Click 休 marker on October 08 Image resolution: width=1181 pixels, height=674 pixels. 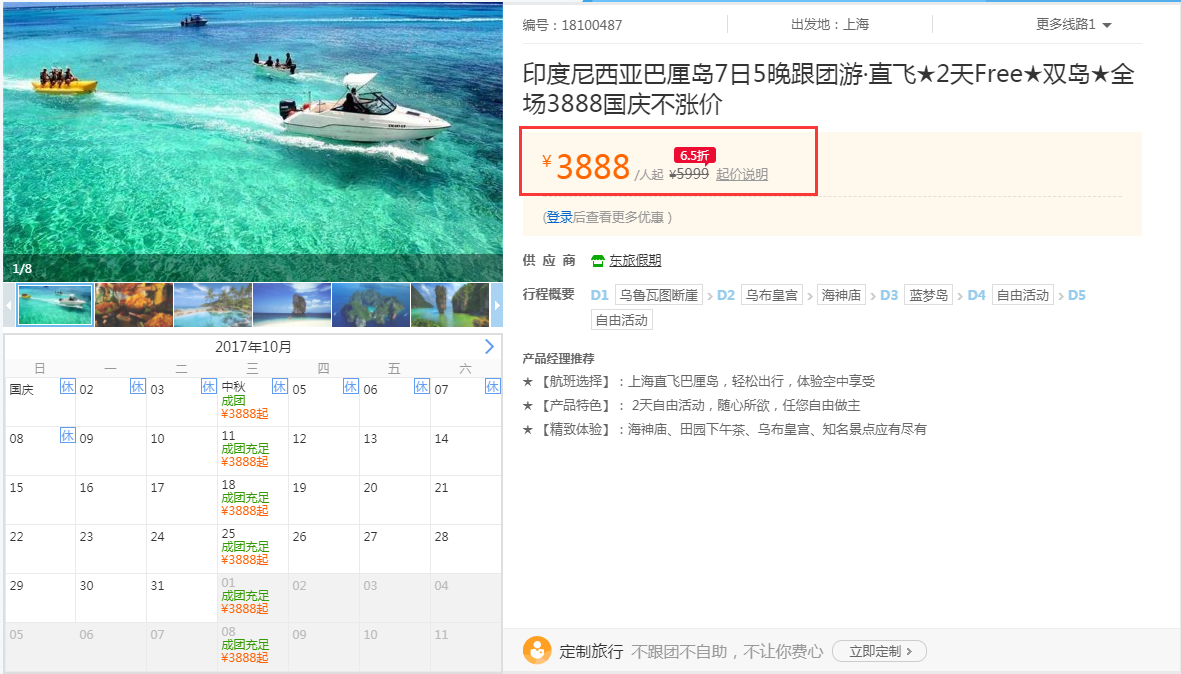[67, 436]
